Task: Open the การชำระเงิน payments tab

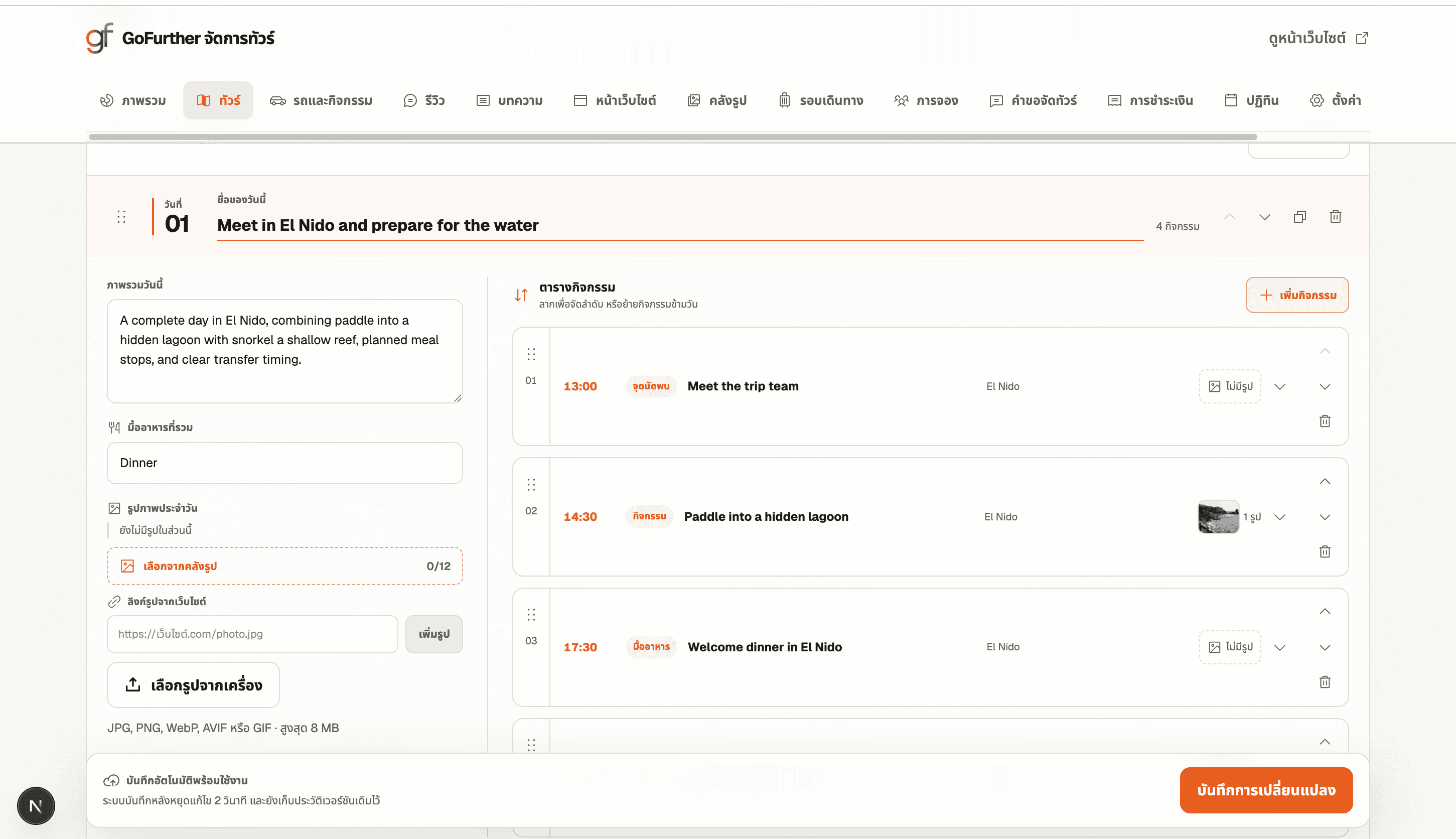Action: click(x=1150, y=100)
